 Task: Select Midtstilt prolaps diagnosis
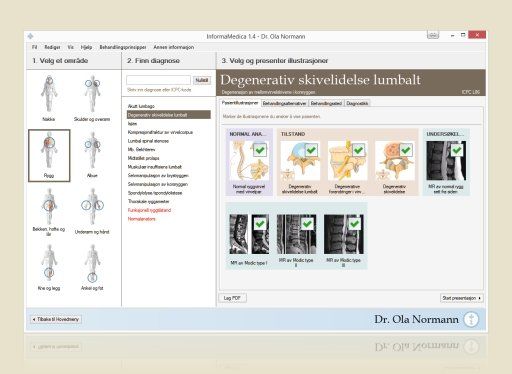click(x=144, y=158)
